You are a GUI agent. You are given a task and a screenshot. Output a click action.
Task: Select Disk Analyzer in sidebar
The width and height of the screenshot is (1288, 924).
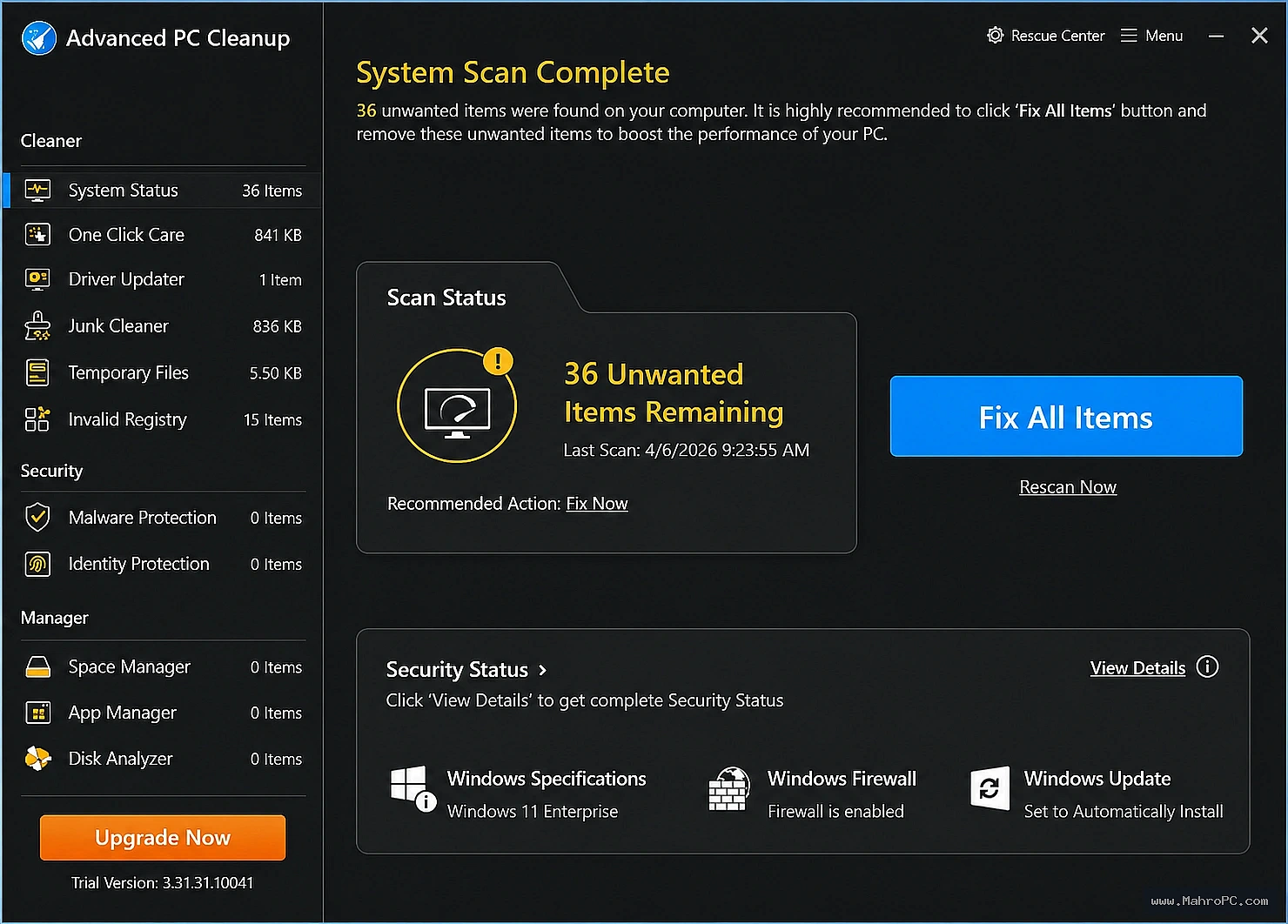coord(163,759)
